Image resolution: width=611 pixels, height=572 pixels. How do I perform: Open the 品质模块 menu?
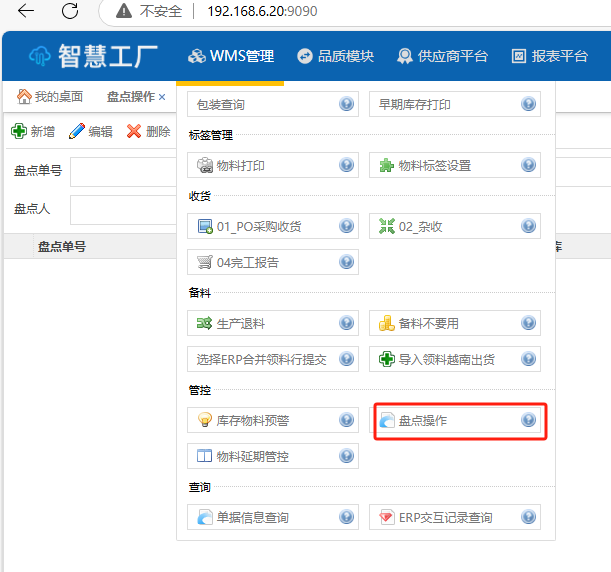[x=335, y=56]
